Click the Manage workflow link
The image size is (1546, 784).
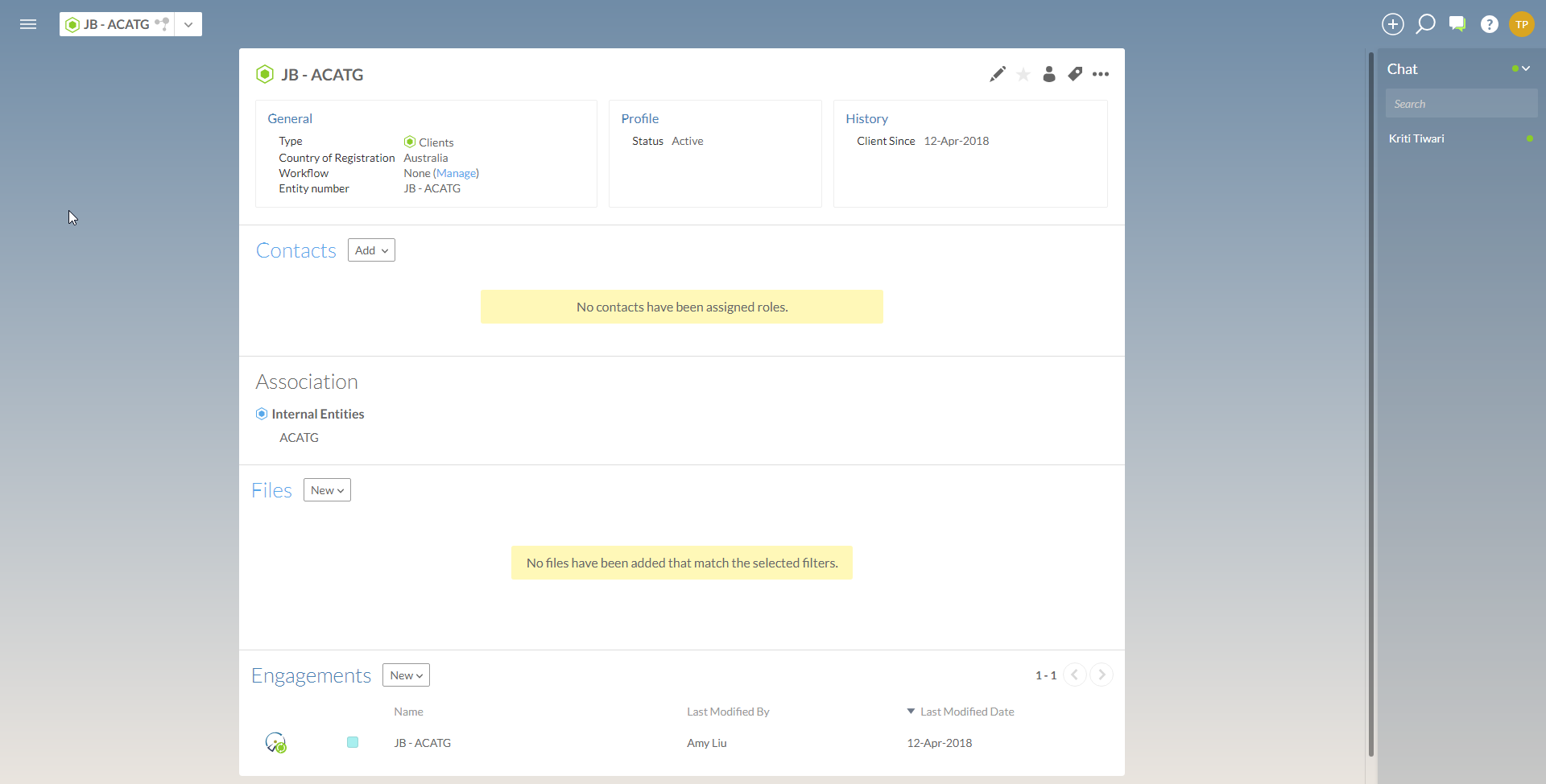456,173
